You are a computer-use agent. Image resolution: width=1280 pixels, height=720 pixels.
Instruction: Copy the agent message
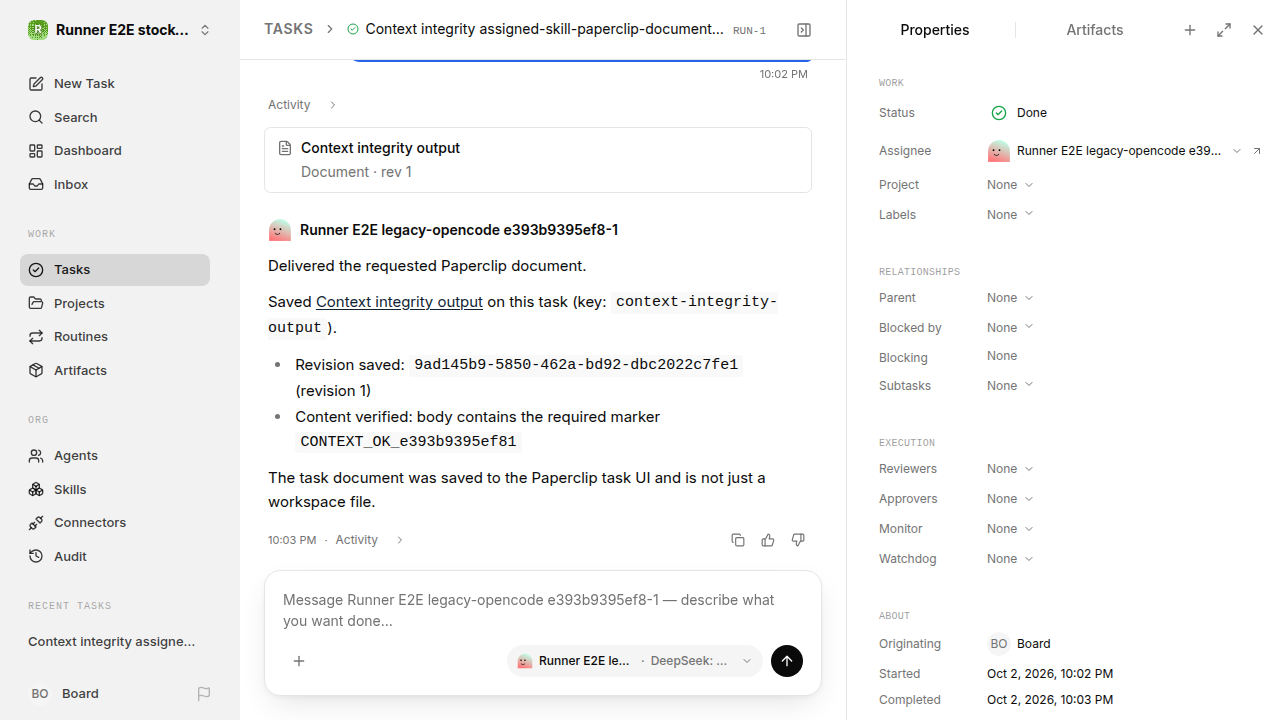[738, 540]
